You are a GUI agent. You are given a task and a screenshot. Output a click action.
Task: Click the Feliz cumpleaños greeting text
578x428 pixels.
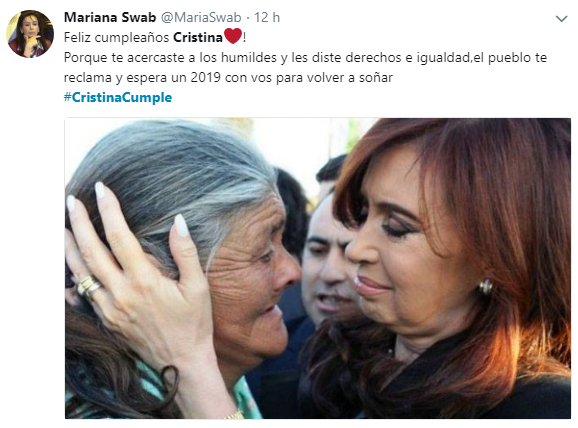point(116,37)
